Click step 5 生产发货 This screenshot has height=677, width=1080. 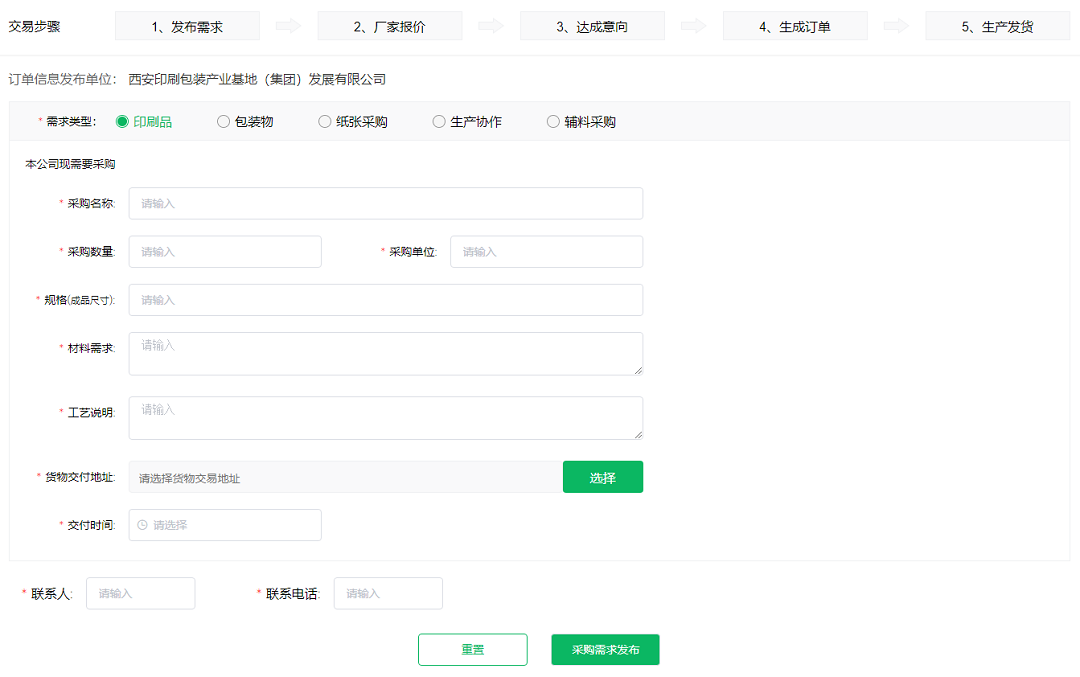[997, 25]
